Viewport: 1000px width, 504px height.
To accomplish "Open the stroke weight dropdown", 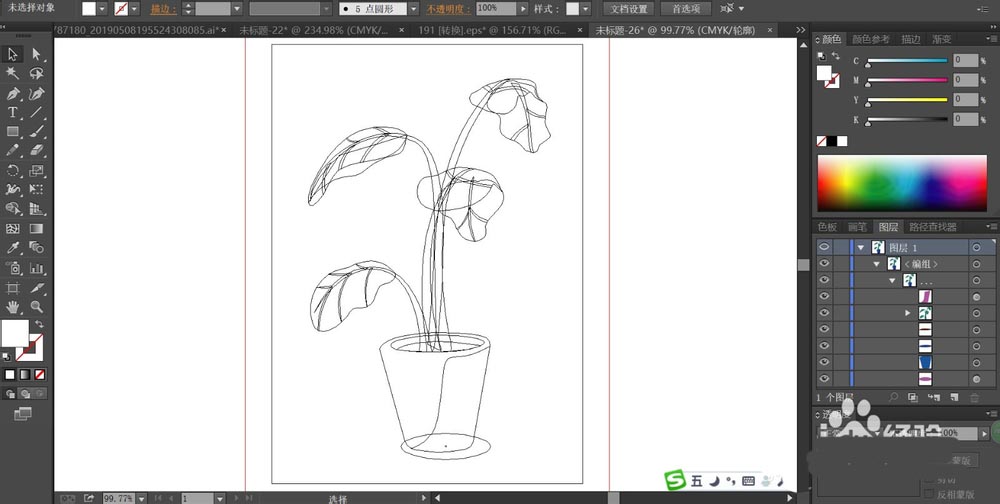I will pyautogui.click(x=237, y=9).
